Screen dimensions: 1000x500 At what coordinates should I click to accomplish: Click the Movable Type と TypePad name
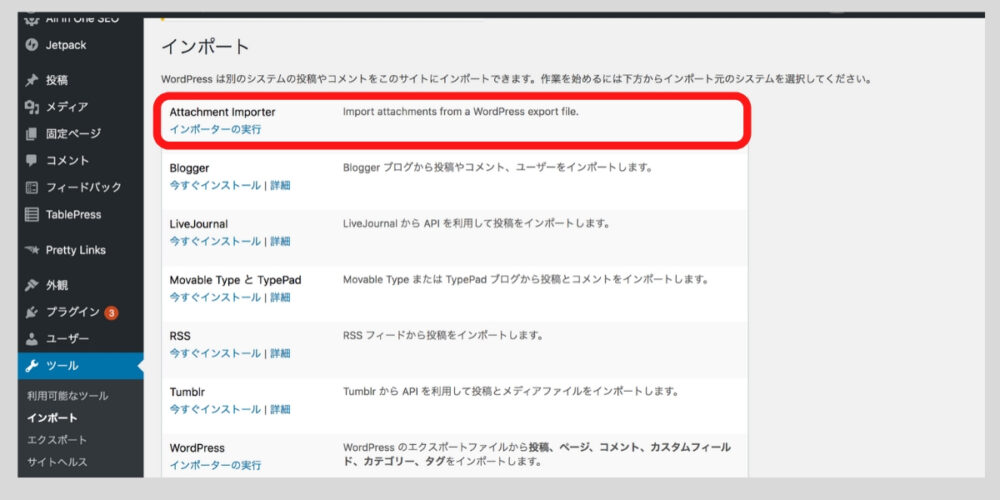coord(235,281)
